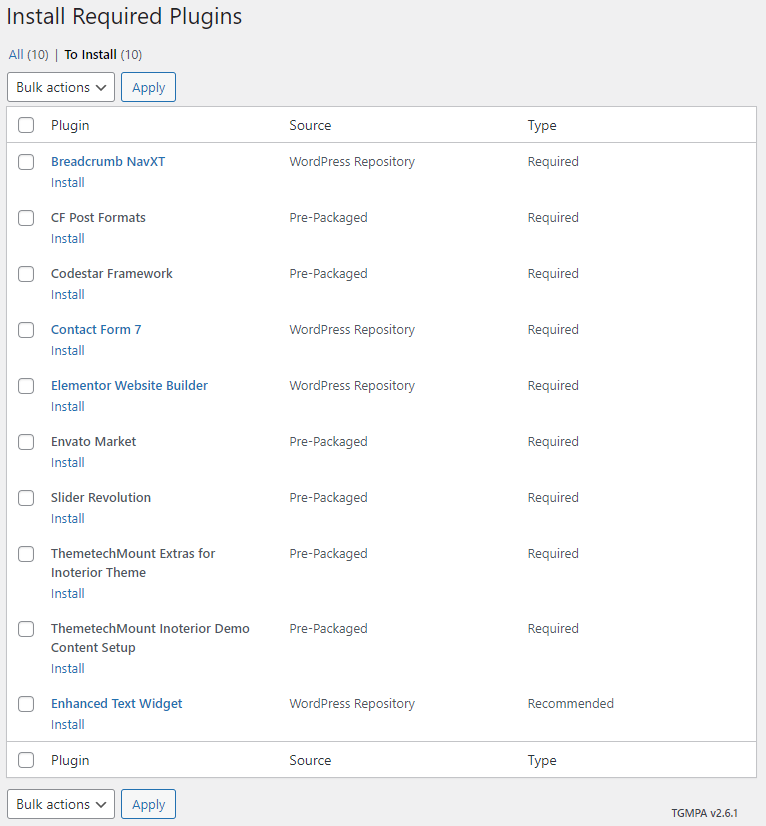
Task: Install the ThemetechMount Inoterior Demo Content Setup
Action: click(x=68, y=669)
